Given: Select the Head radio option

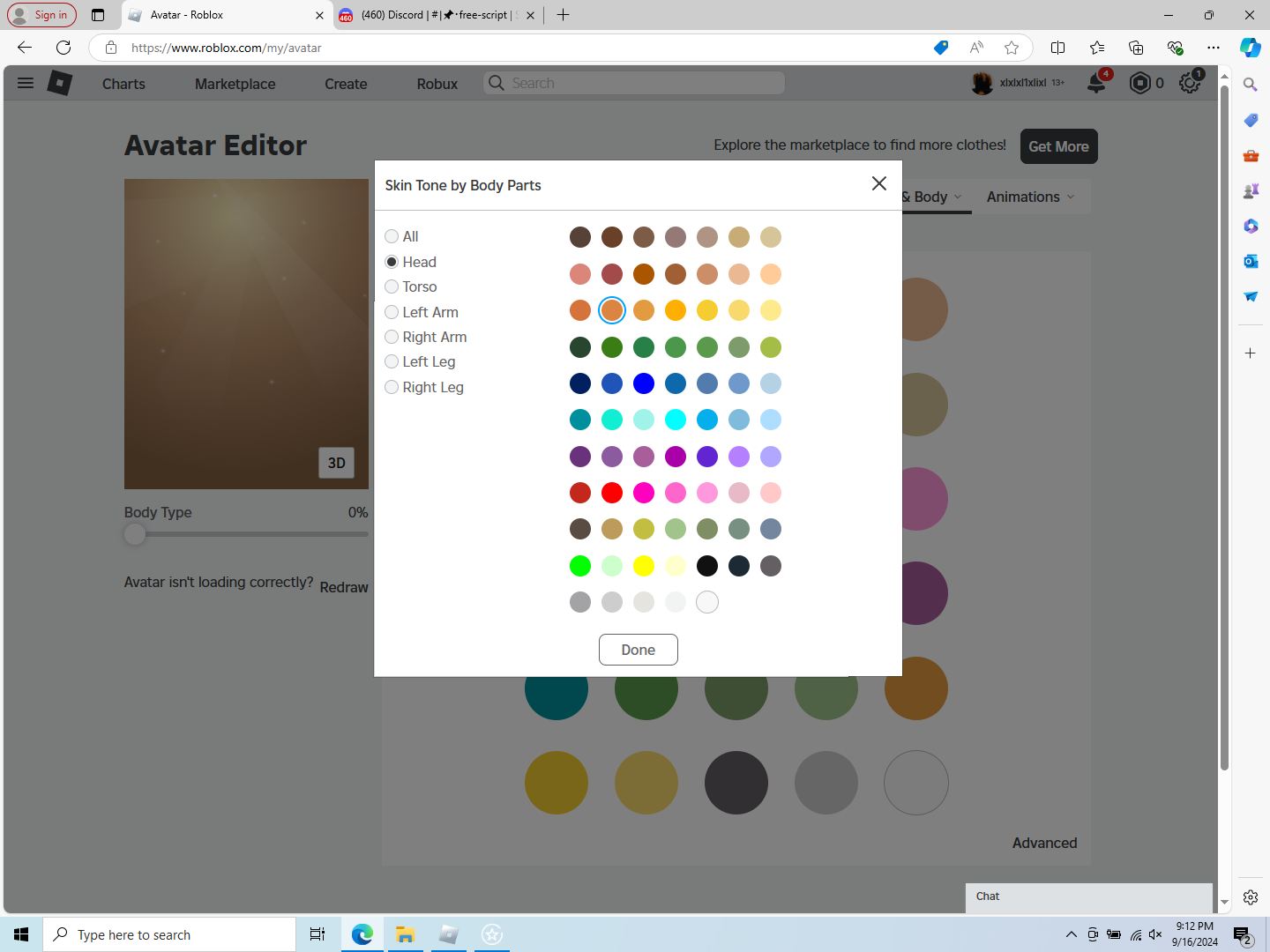Looking at the screenshot, I should (x=392, y=262).
